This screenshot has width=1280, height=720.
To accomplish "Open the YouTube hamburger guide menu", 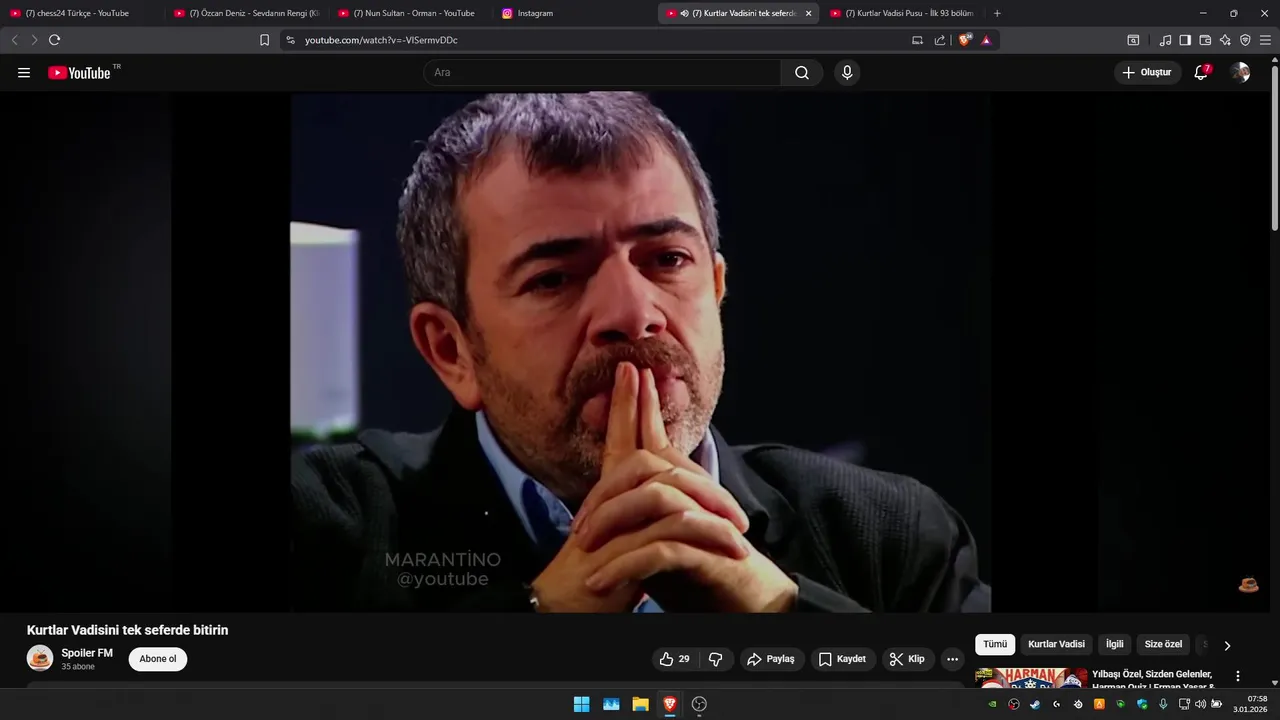I will point(24,73).
